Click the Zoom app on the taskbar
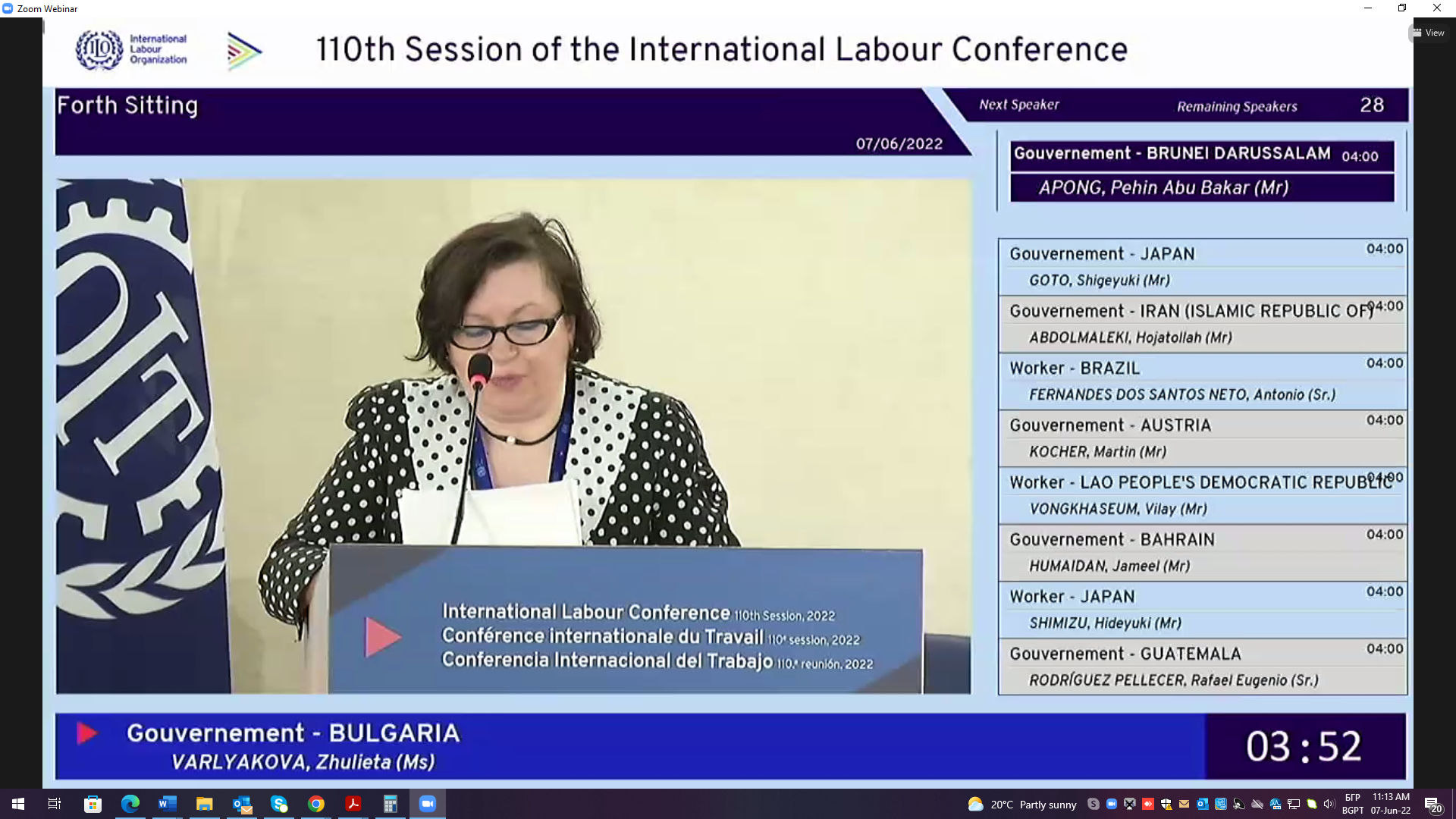The image size is (1456, 819). pyautogui.click(x=428, y=804)
